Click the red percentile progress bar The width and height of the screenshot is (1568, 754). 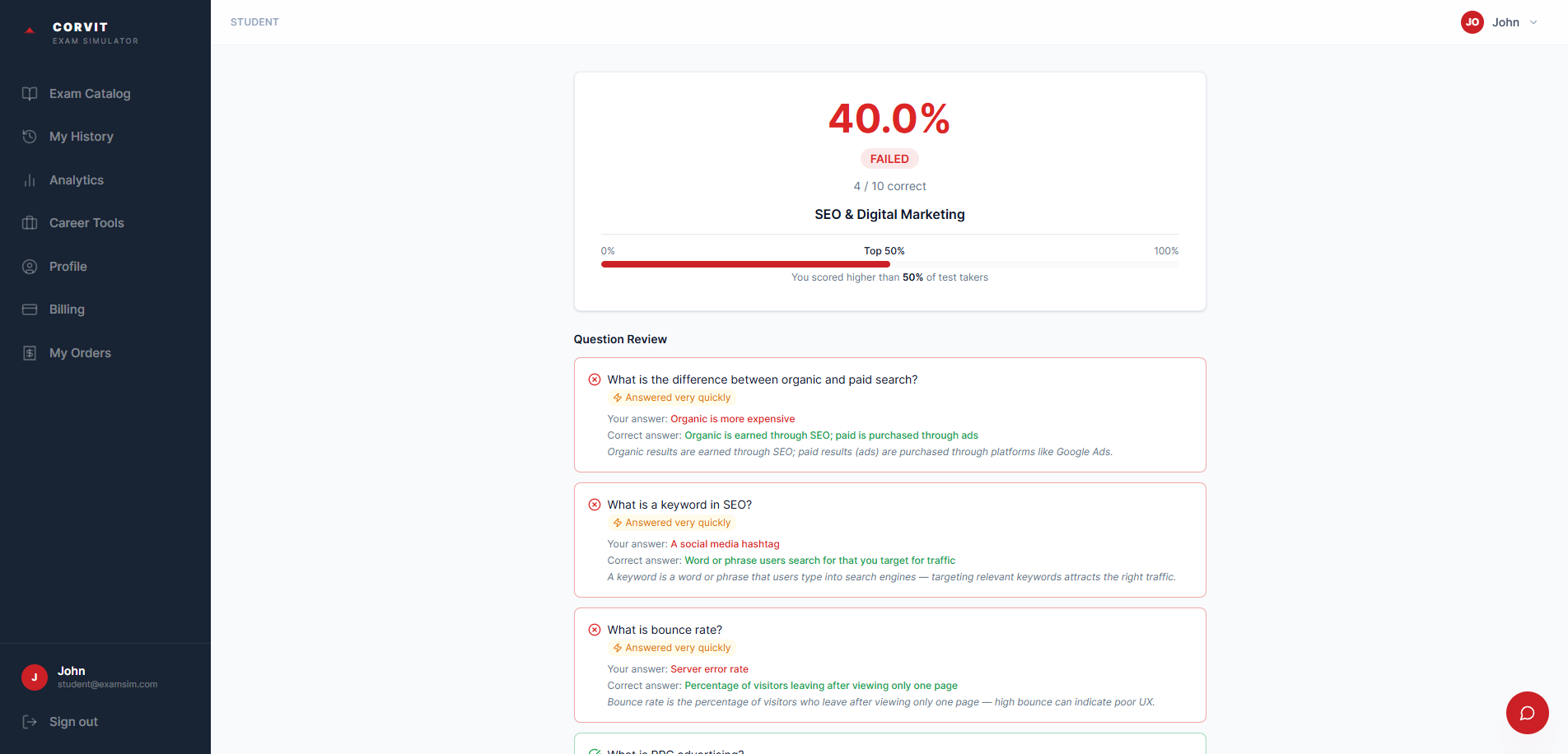pos(745,264)
